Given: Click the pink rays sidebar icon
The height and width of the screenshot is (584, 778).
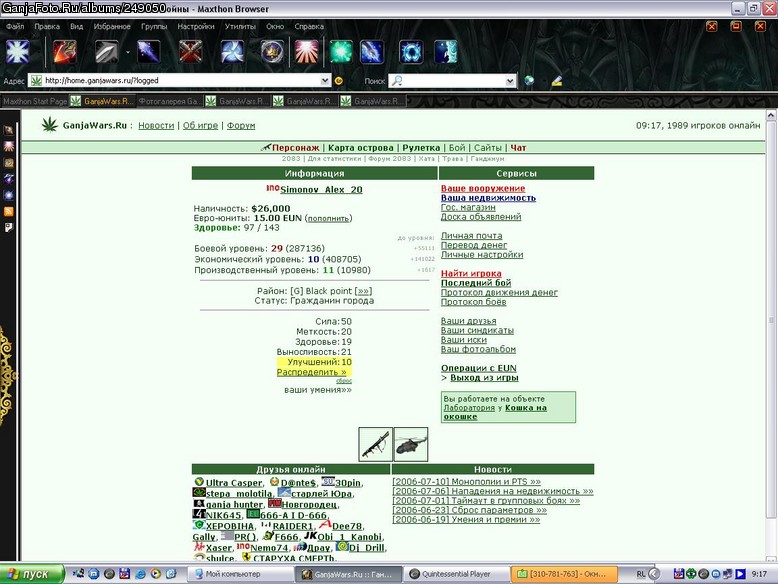Looking at the screenshot, I should [8, 146].
